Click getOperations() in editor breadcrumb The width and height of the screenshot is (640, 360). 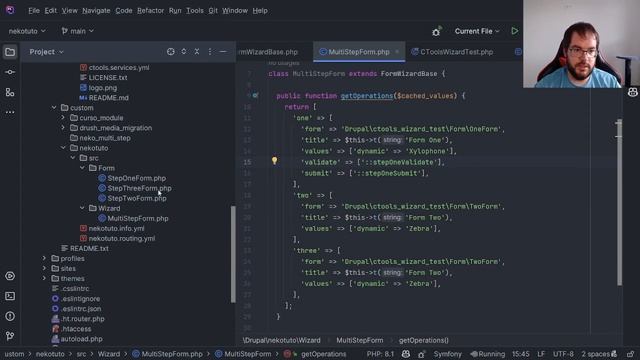click(423, 340)
